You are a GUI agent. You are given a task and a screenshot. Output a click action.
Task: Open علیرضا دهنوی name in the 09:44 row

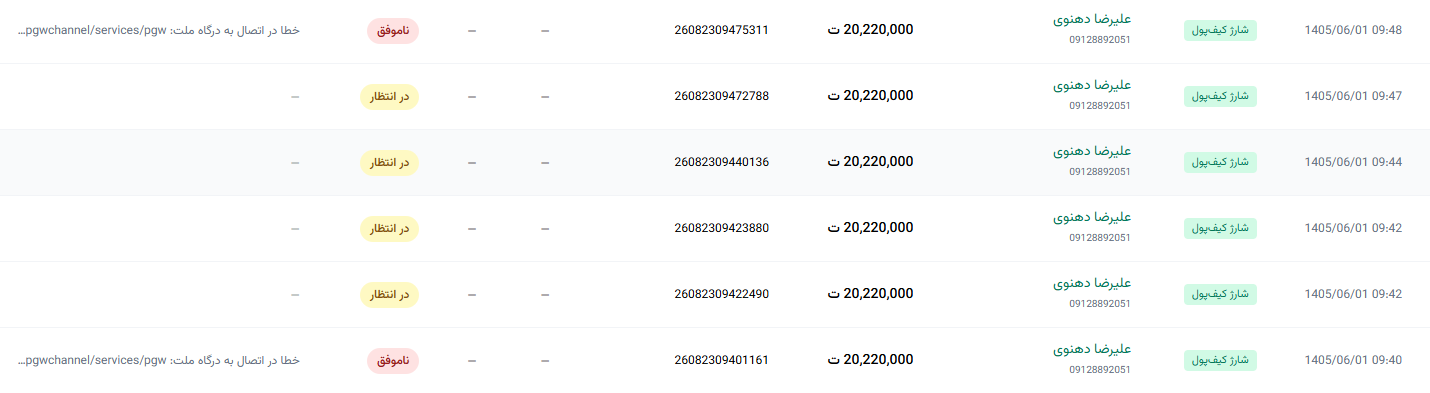[x=1092, y=151]
